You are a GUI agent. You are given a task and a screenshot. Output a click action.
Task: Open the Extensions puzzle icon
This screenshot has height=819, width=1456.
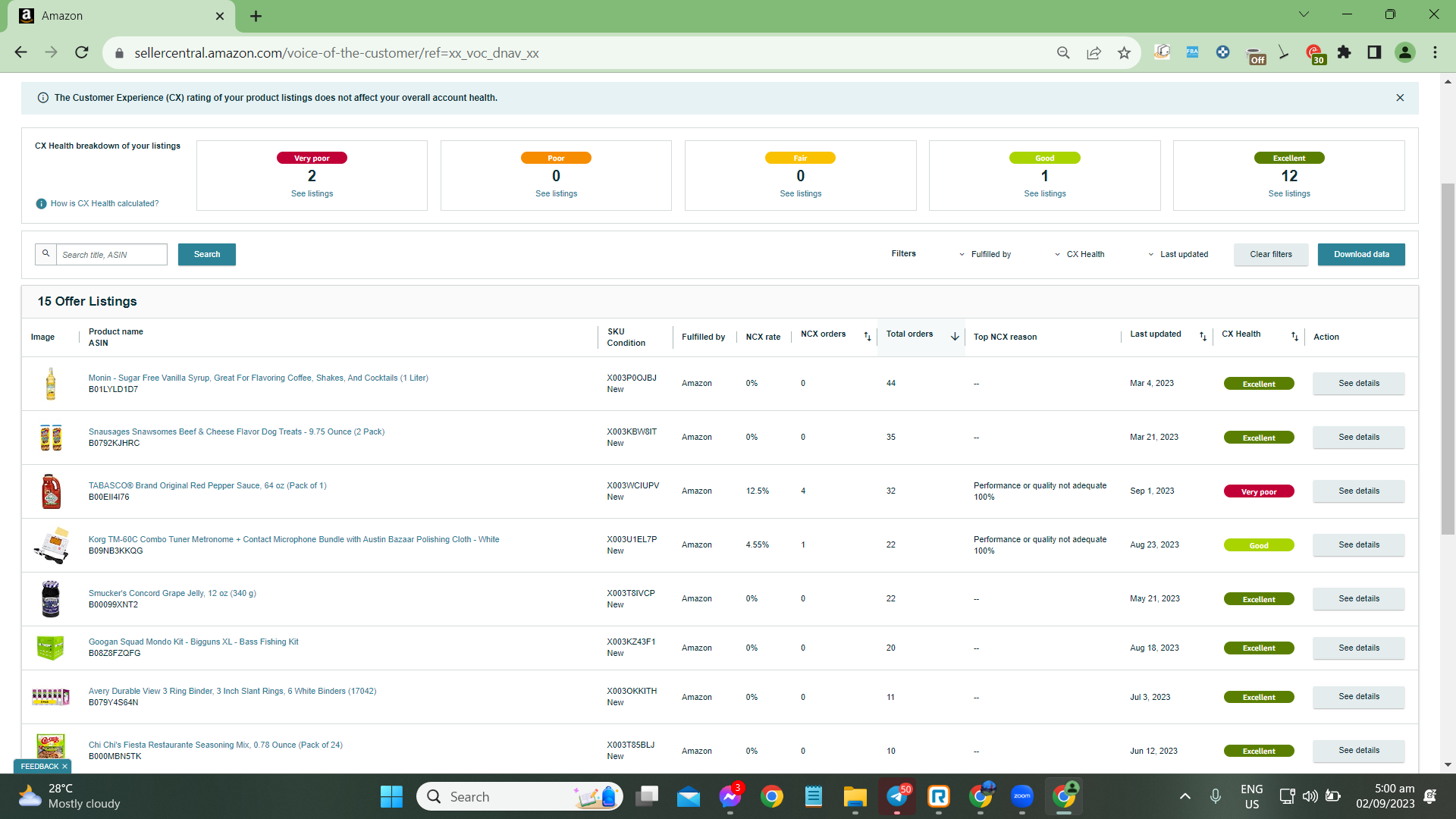click(x=1344, y=52)
